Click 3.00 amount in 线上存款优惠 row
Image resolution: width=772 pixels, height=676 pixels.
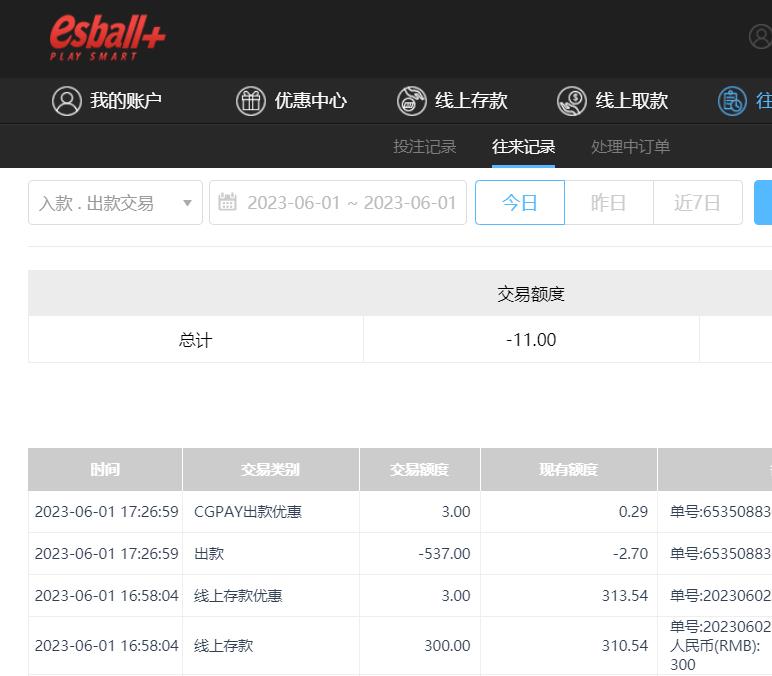(x=456, y=596)
